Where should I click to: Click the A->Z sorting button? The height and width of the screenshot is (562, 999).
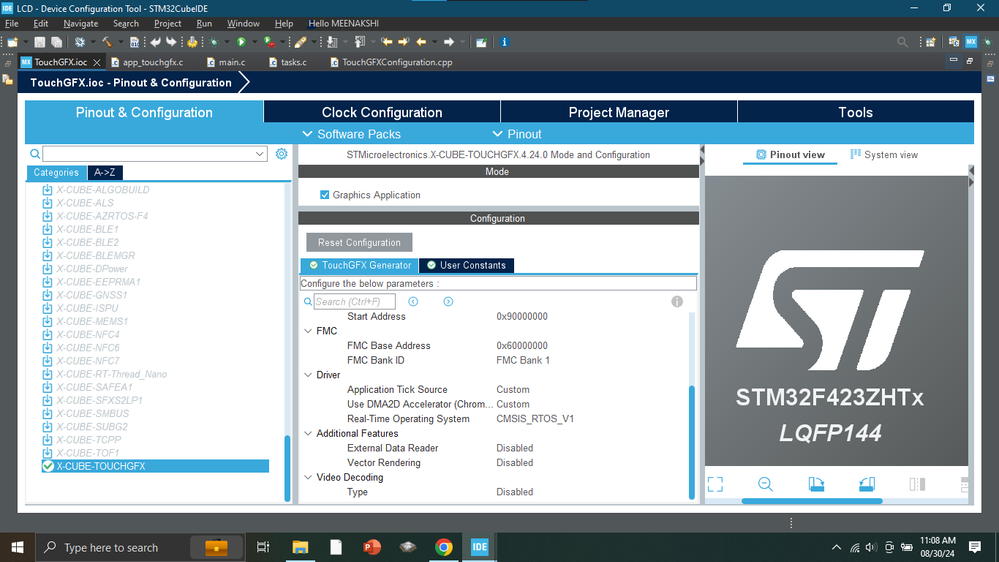click(104, 173)
